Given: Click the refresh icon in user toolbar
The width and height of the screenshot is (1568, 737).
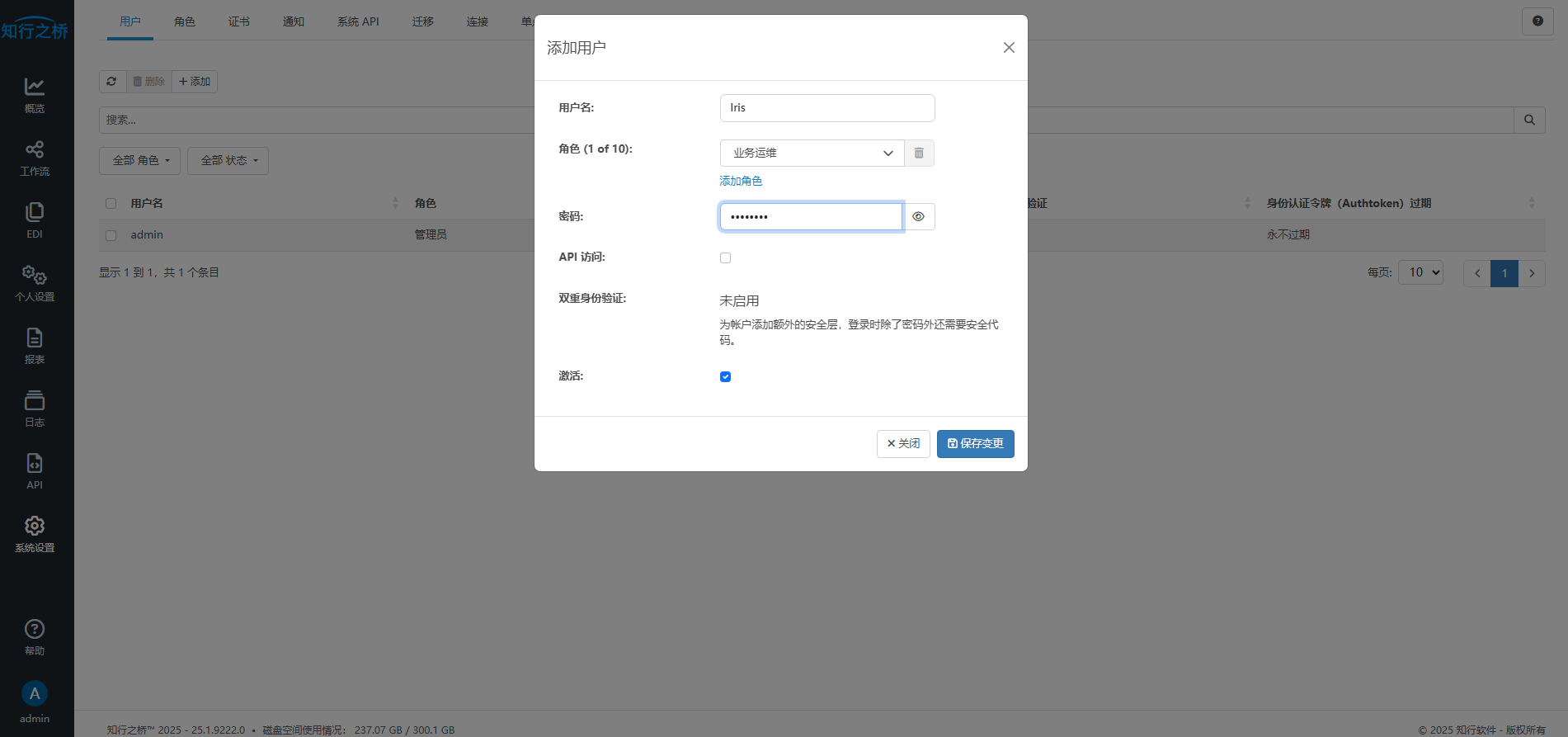Looking at the screenshot, I should coord(112,82).
